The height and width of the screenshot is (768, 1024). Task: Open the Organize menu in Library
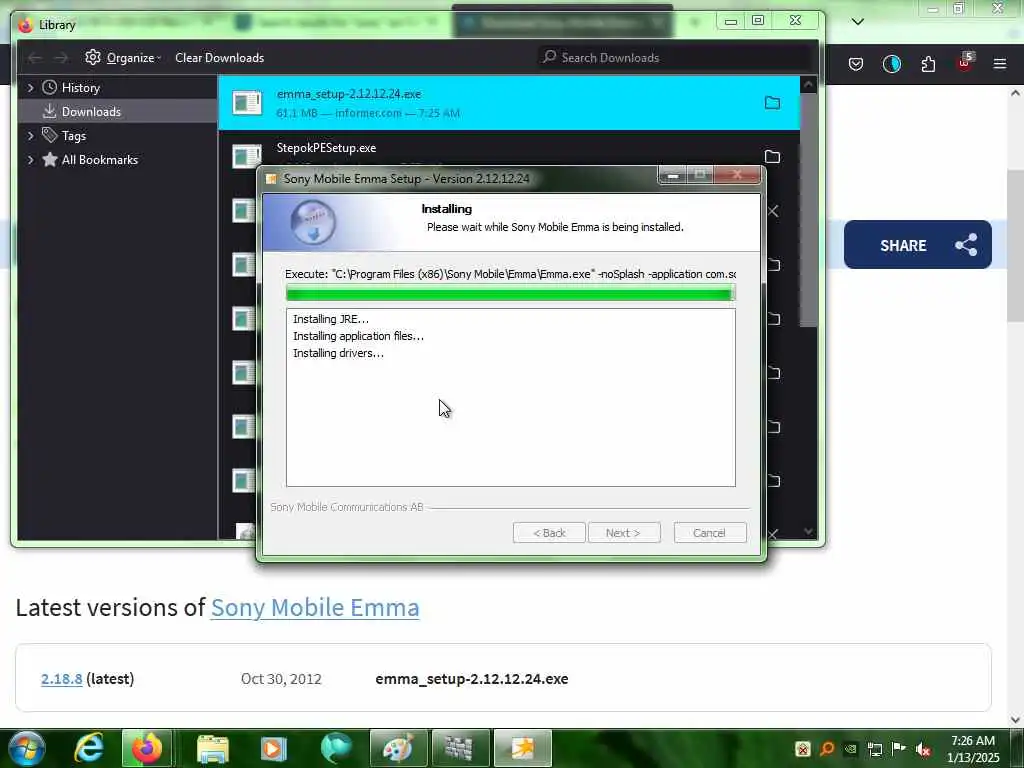tap(123, 57)
